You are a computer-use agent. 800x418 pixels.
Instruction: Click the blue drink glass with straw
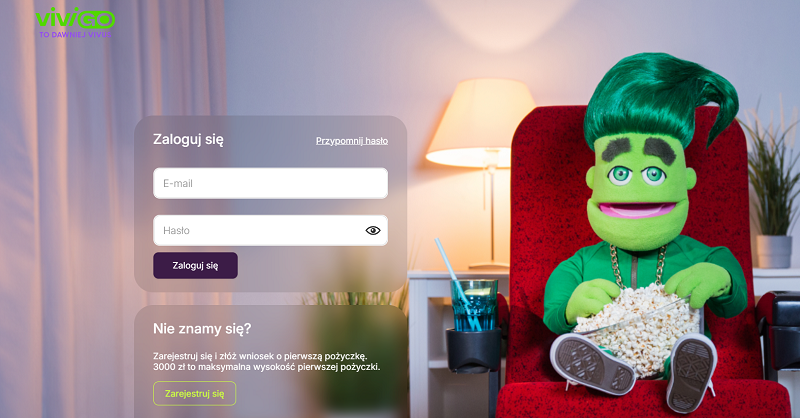(473, 305)
